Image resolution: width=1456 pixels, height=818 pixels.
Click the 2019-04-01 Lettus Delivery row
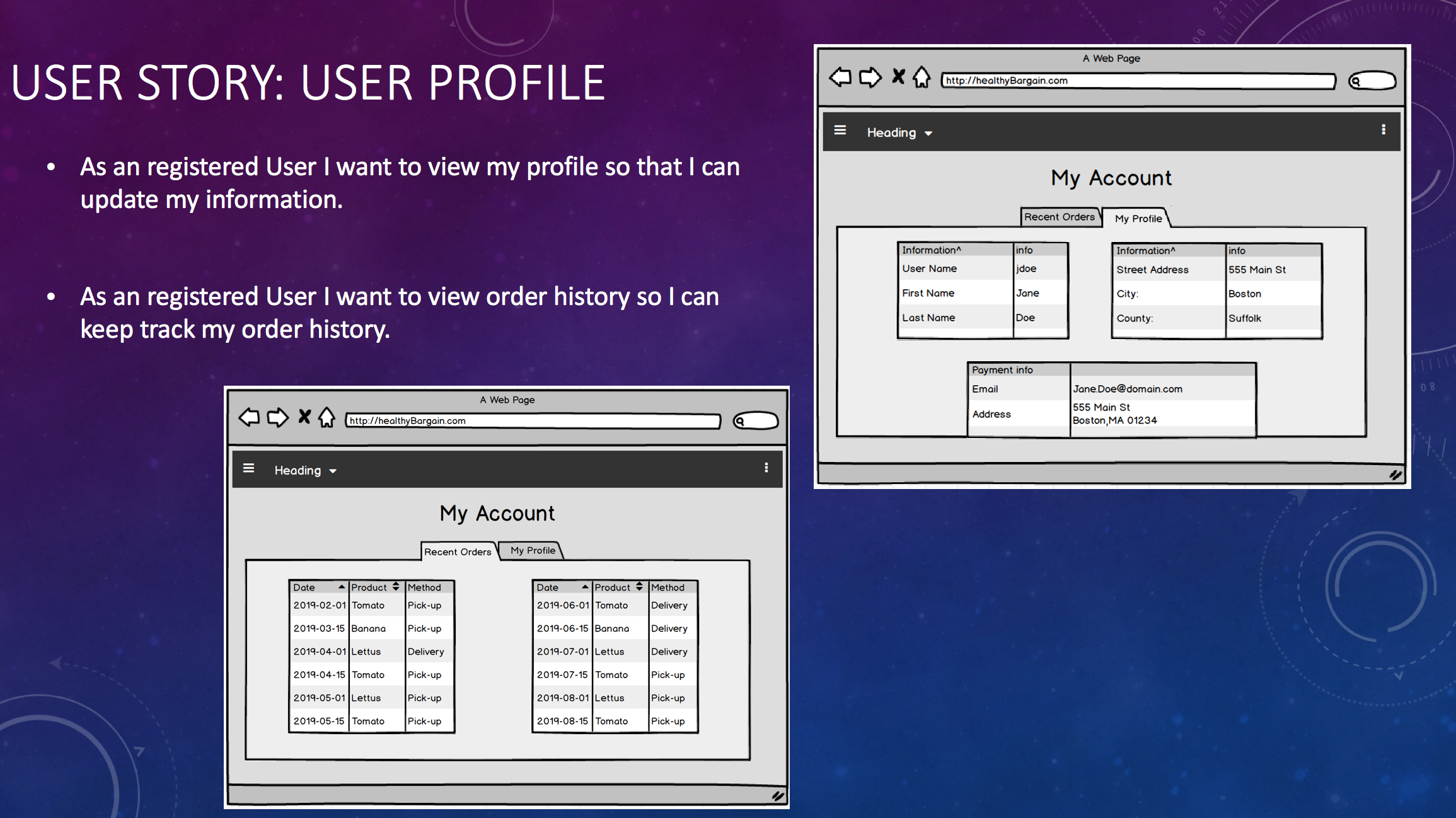click(x=371, y=652)
